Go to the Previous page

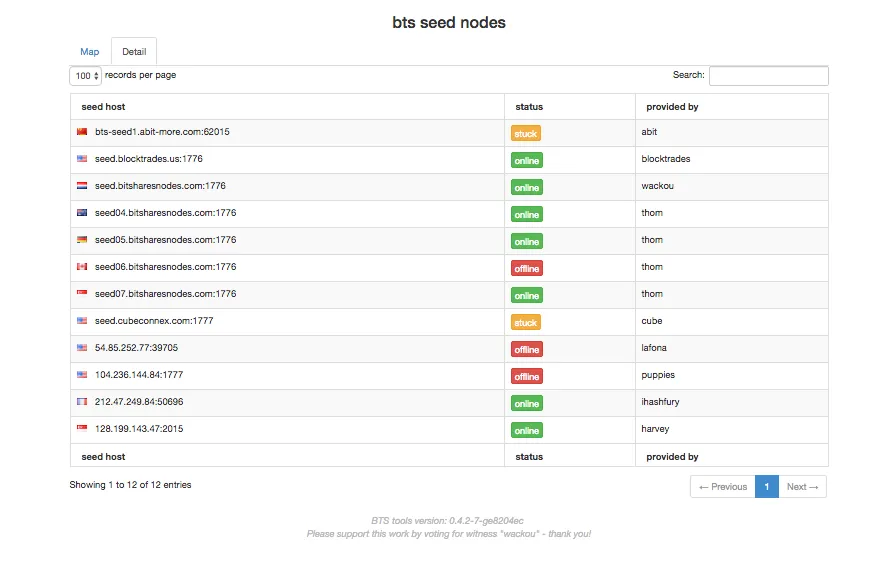[x=723, y=487]
